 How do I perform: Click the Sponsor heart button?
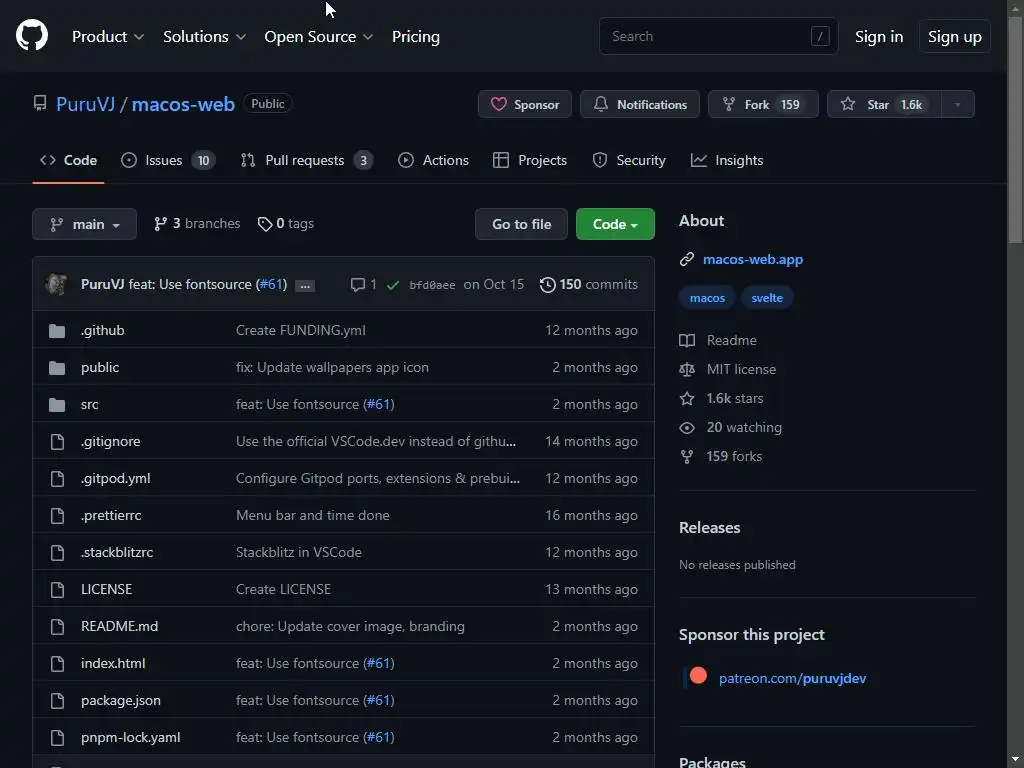524,104
